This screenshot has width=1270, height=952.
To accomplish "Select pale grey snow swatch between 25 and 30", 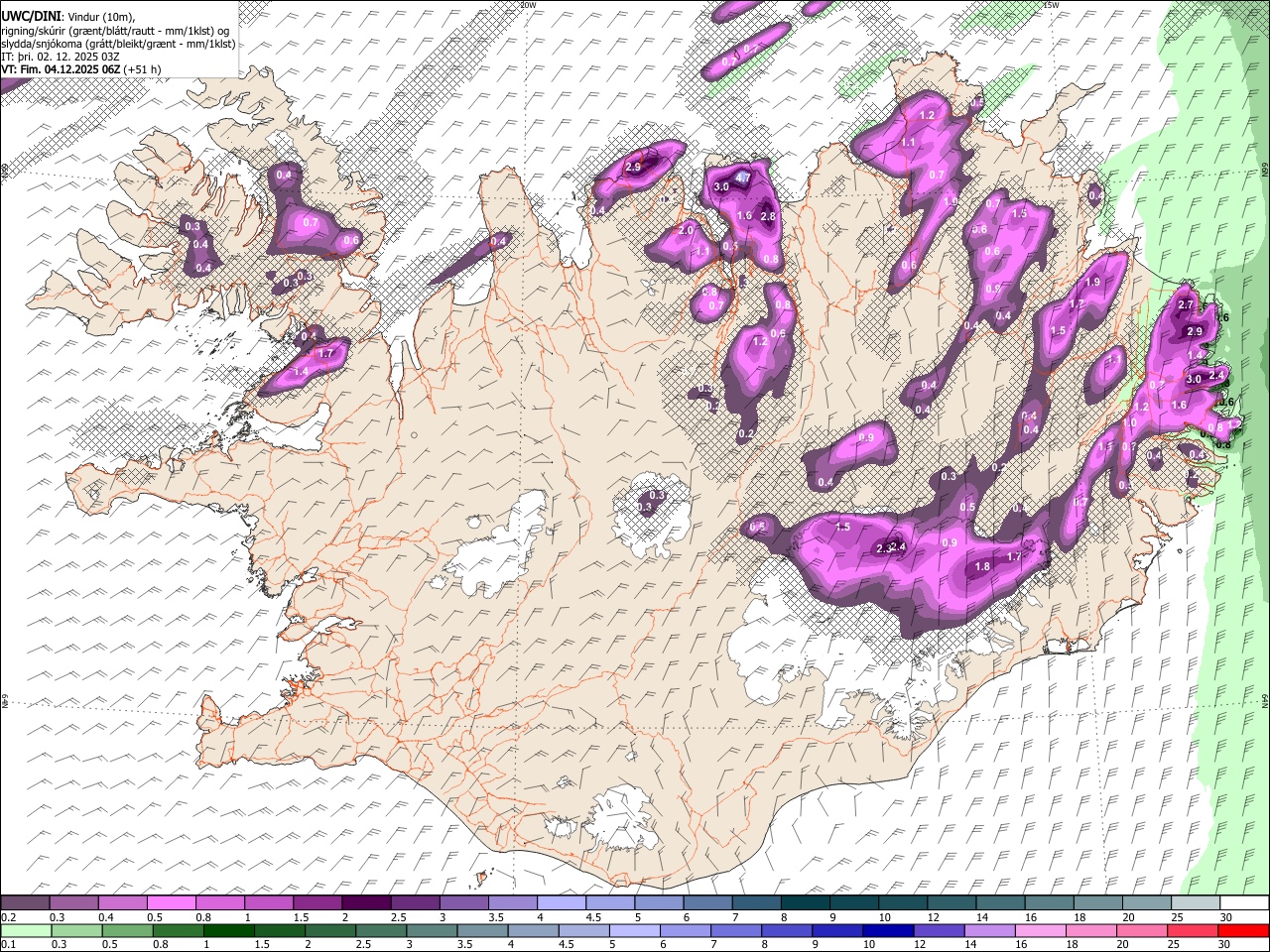I will coord(1196,902).
